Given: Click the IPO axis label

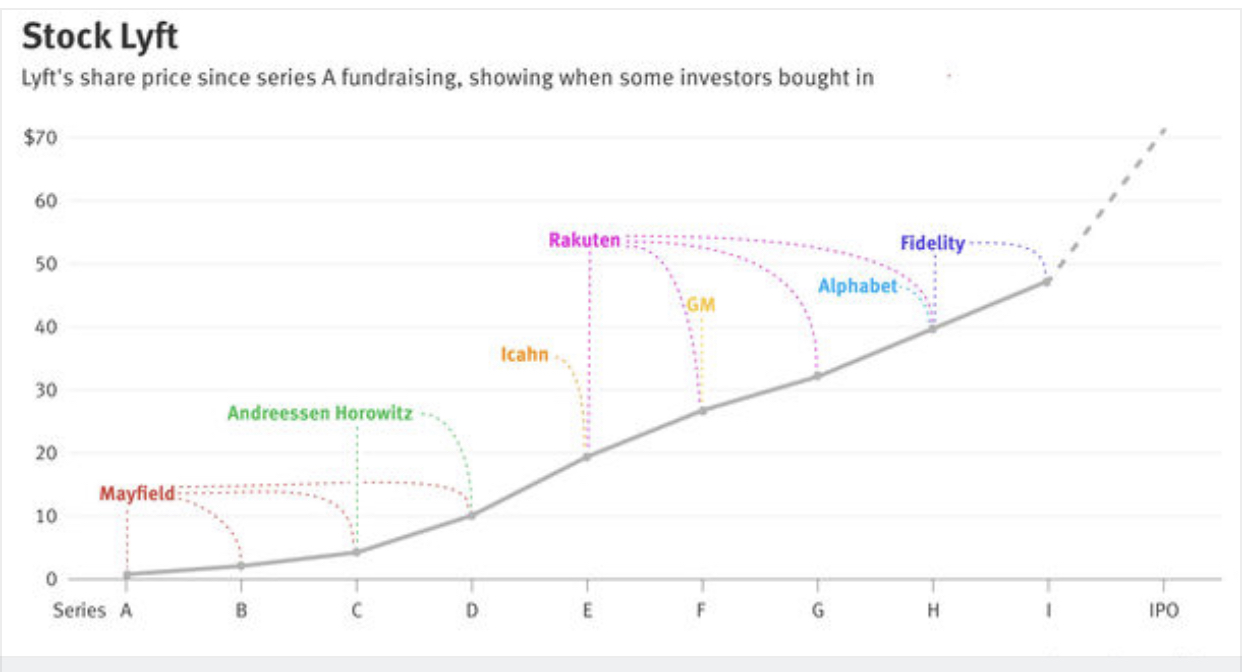Looking at the screenshot, I should coord(1163,610).
